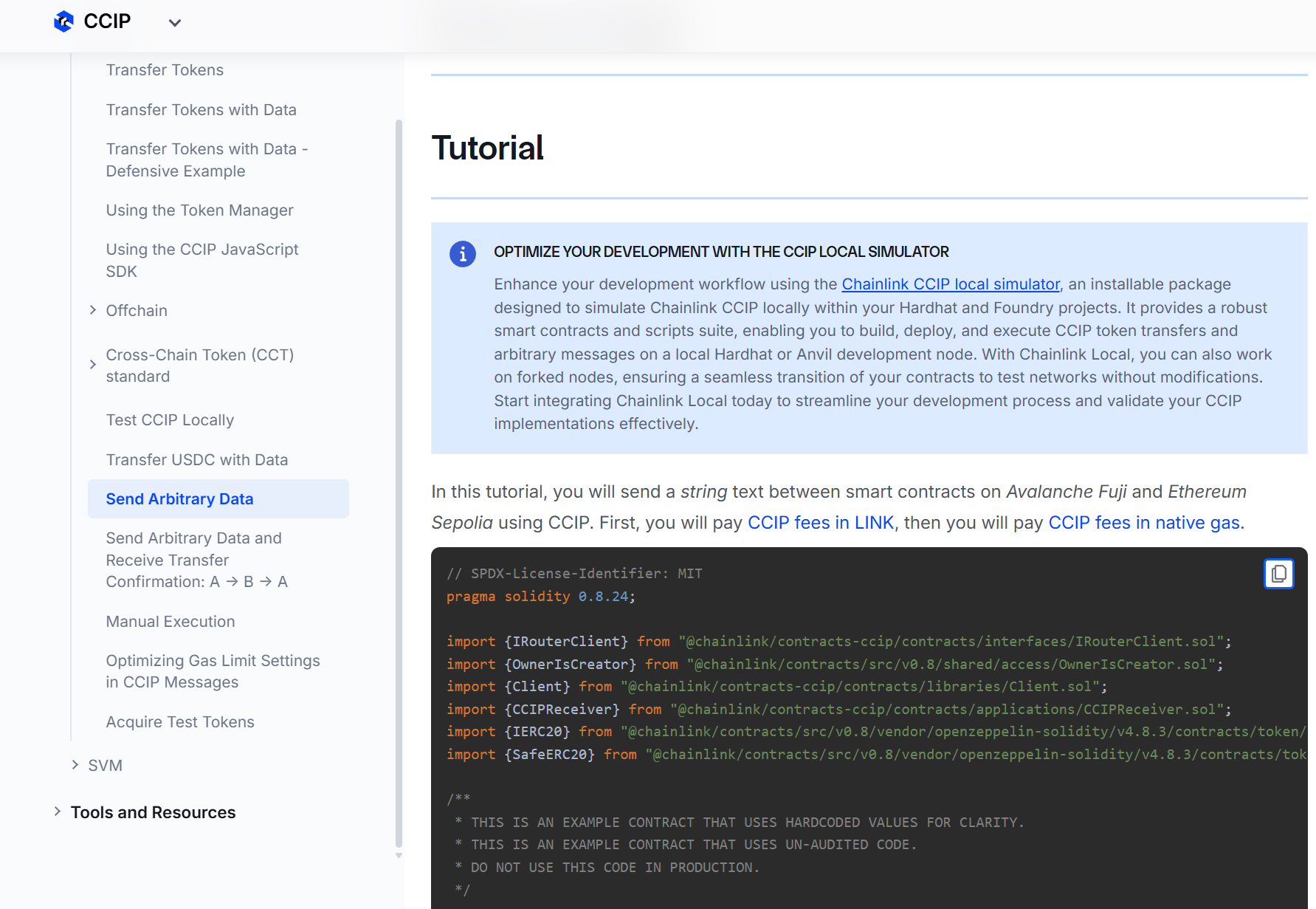This screenshot has width=1316, height=909.
Task: Open Test CCIP Locally page
Action: pyautogui.click(x=170, y=420)
